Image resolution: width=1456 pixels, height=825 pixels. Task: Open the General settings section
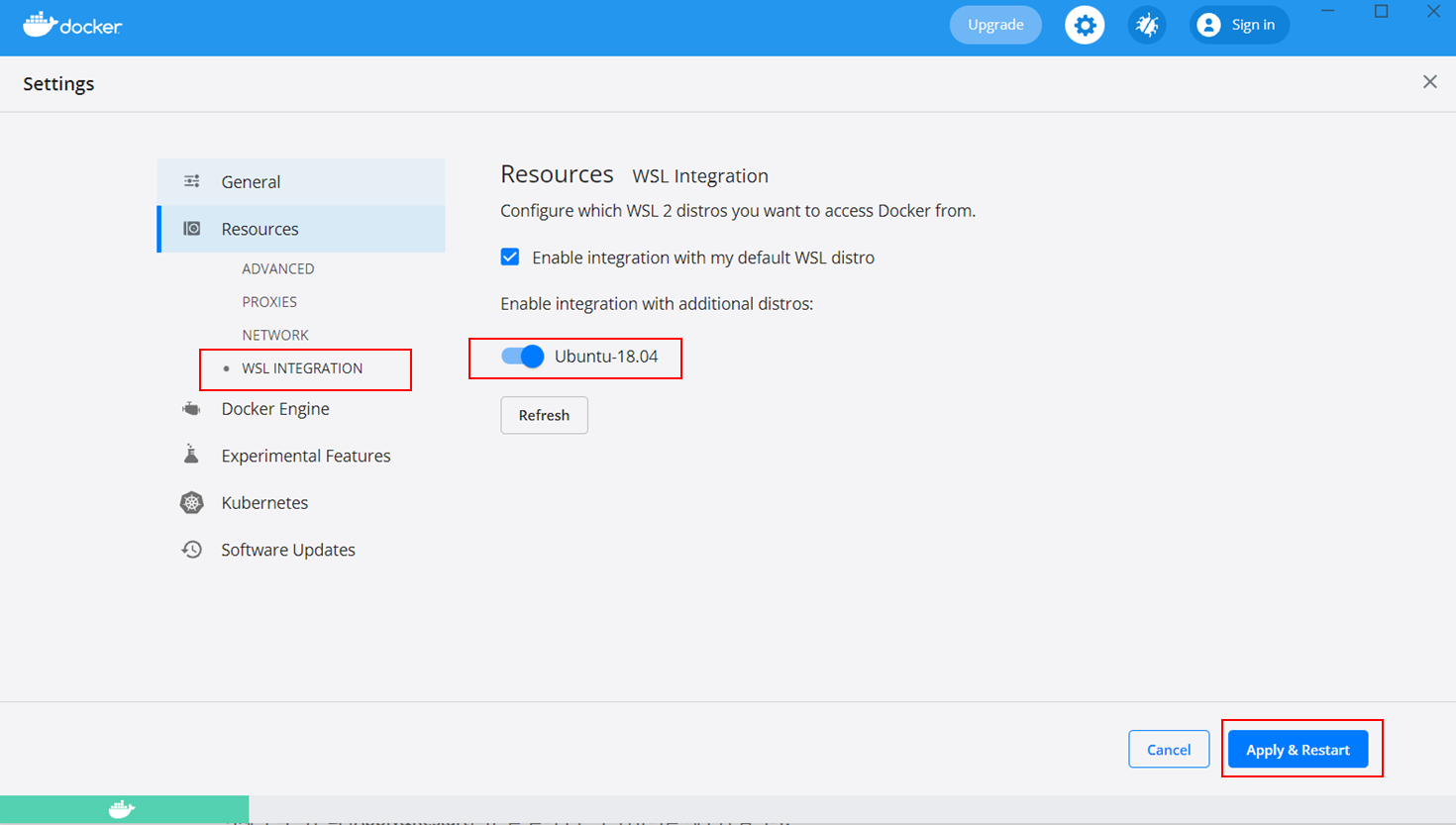click(301, 182)
